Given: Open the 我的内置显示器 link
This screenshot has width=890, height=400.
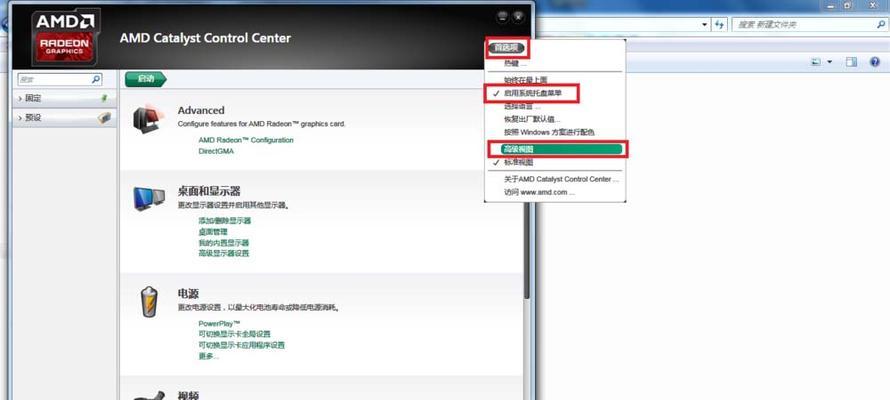Looking at the screenshot, I should click(x=224, y=243).
